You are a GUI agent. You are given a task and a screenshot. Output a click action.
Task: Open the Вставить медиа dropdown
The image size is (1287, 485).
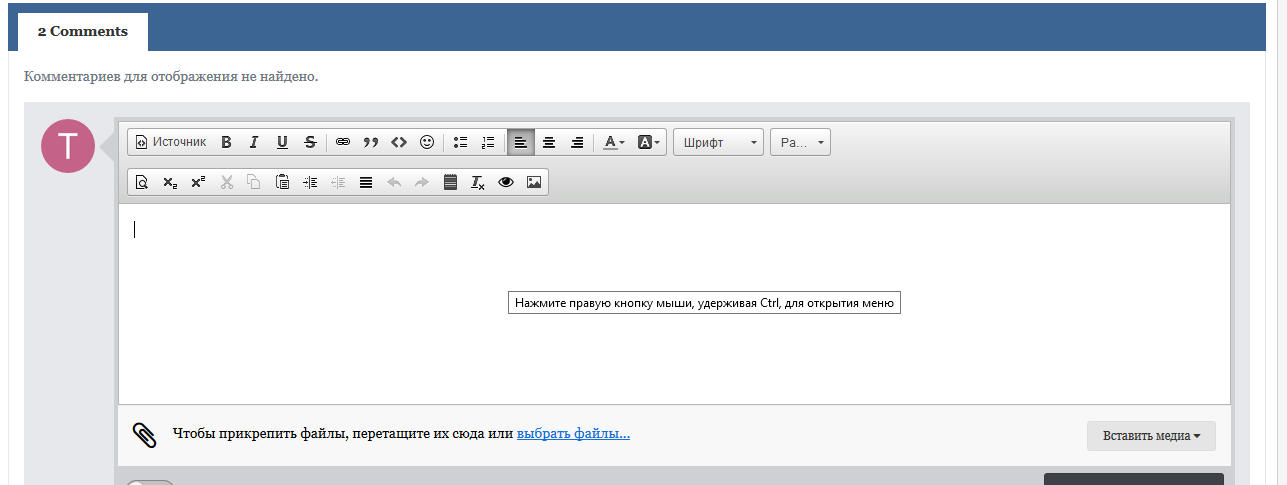click(x=1151, y=436)
